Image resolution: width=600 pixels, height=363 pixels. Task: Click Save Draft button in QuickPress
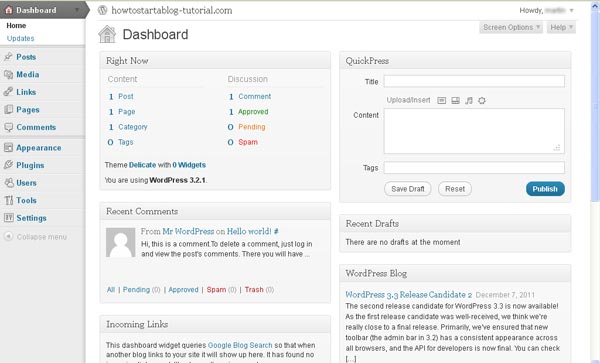point(408,189)
